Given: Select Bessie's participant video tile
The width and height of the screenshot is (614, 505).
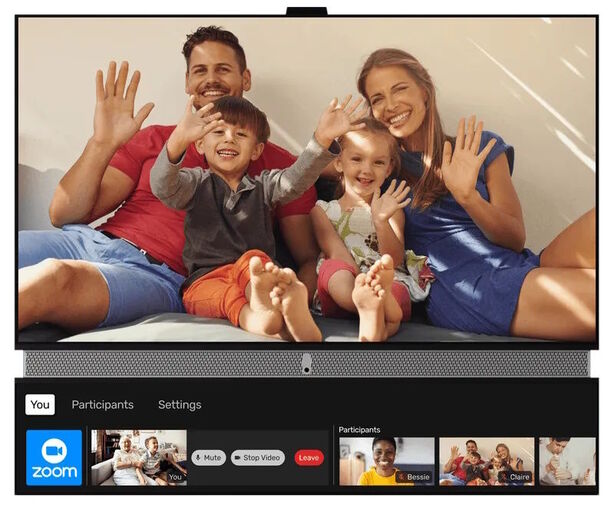Looking at the screenshot, I should point(386,460).
